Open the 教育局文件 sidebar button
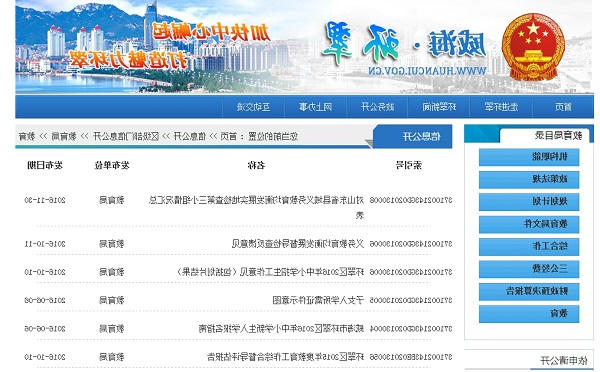 coord(529,224)
